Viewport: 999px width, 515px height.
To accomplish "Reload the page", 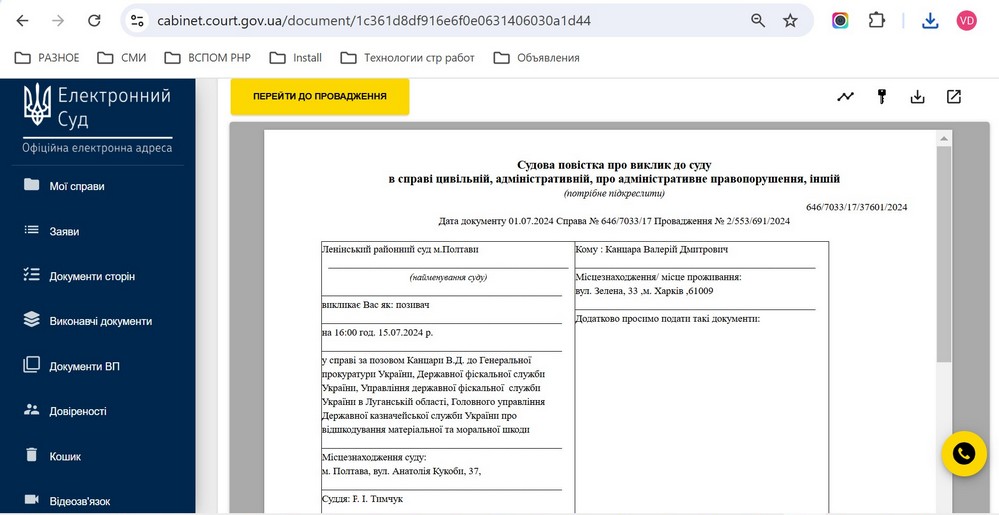I will coord(94,20).
